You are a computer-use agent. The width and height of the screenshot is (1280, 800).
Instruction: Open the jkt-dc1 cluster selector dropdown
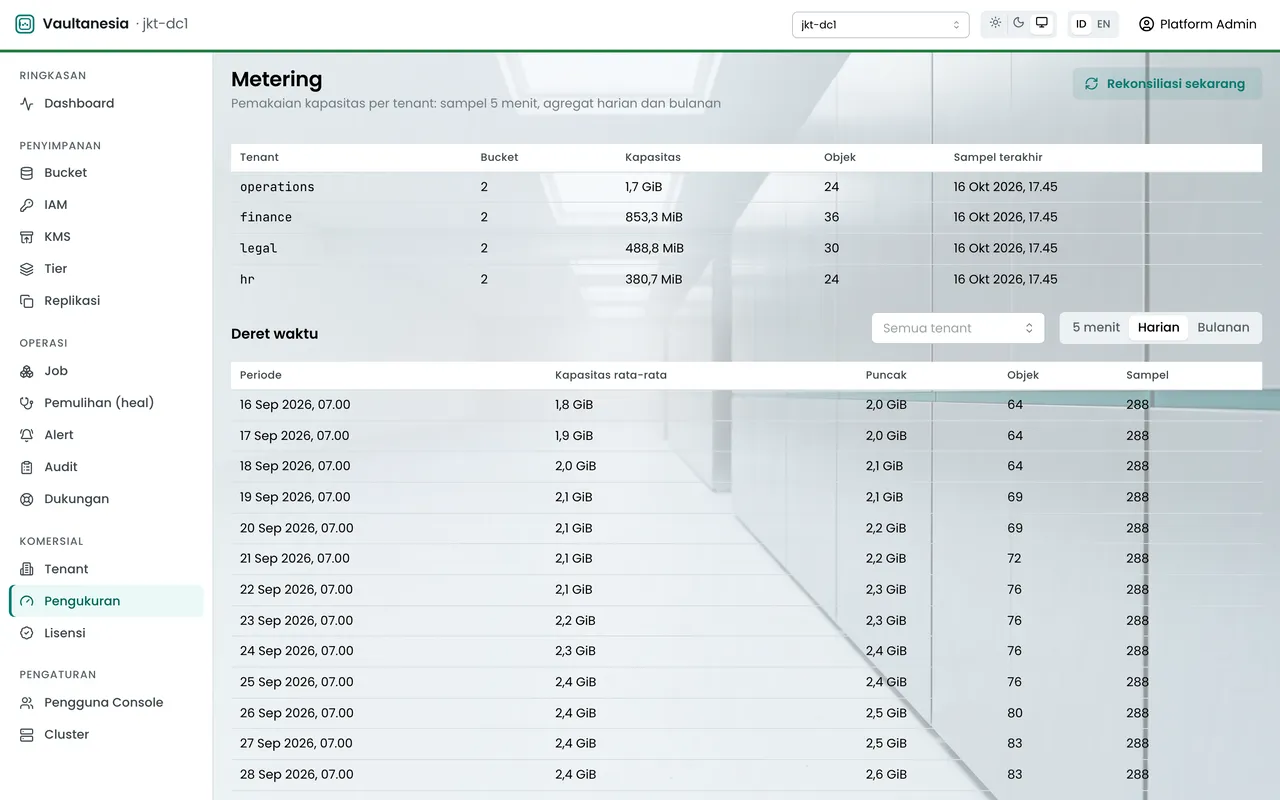(x=880, y=25)
